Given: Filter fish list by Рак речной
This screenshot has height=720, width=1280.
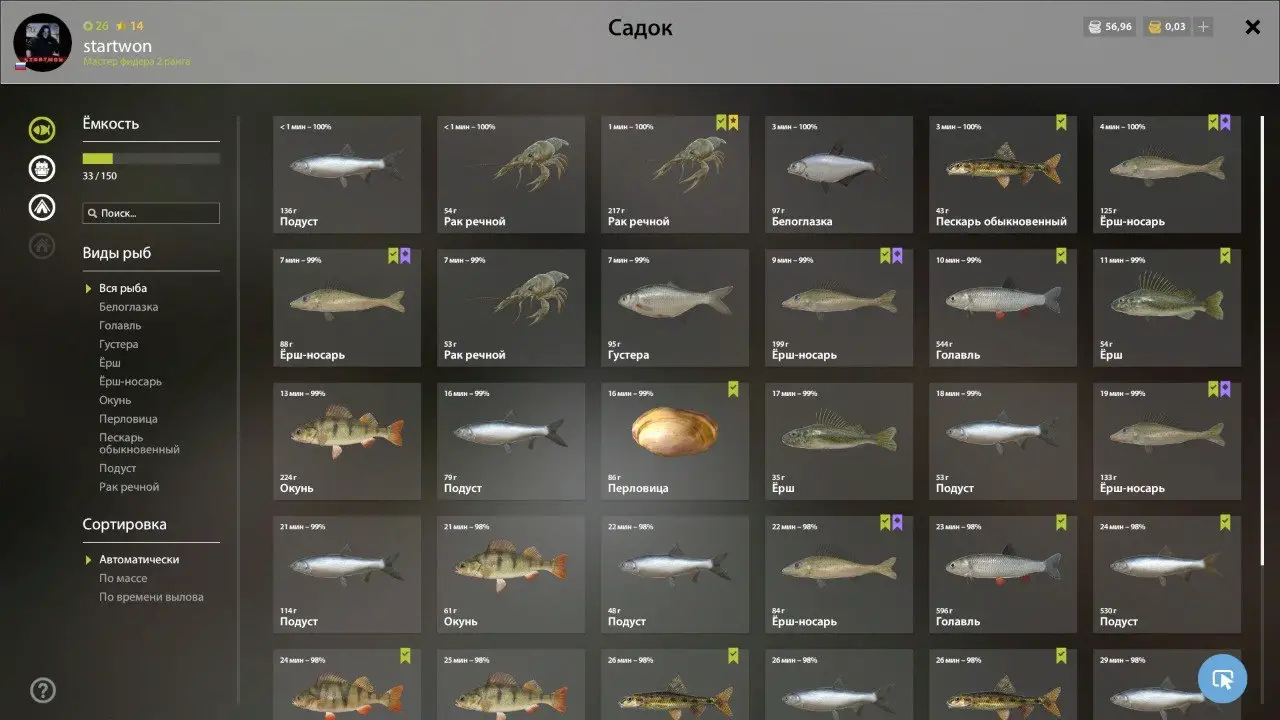Looking at the screenshot, I should click(x=129, y=487).
